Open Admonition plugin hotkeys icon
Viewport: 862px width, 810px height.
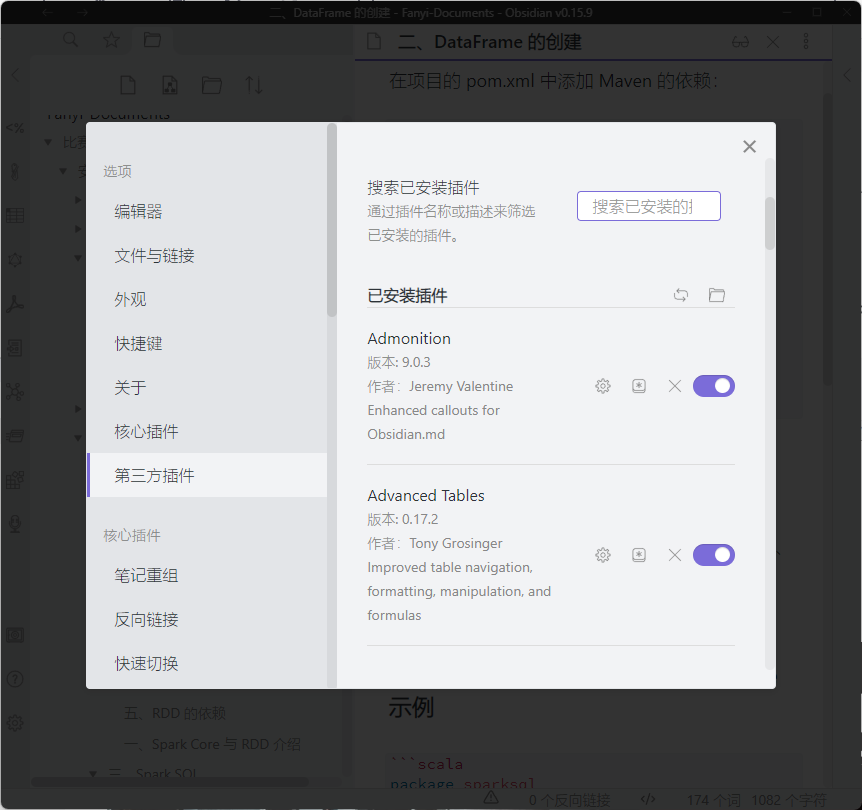[x=638, y=386]
